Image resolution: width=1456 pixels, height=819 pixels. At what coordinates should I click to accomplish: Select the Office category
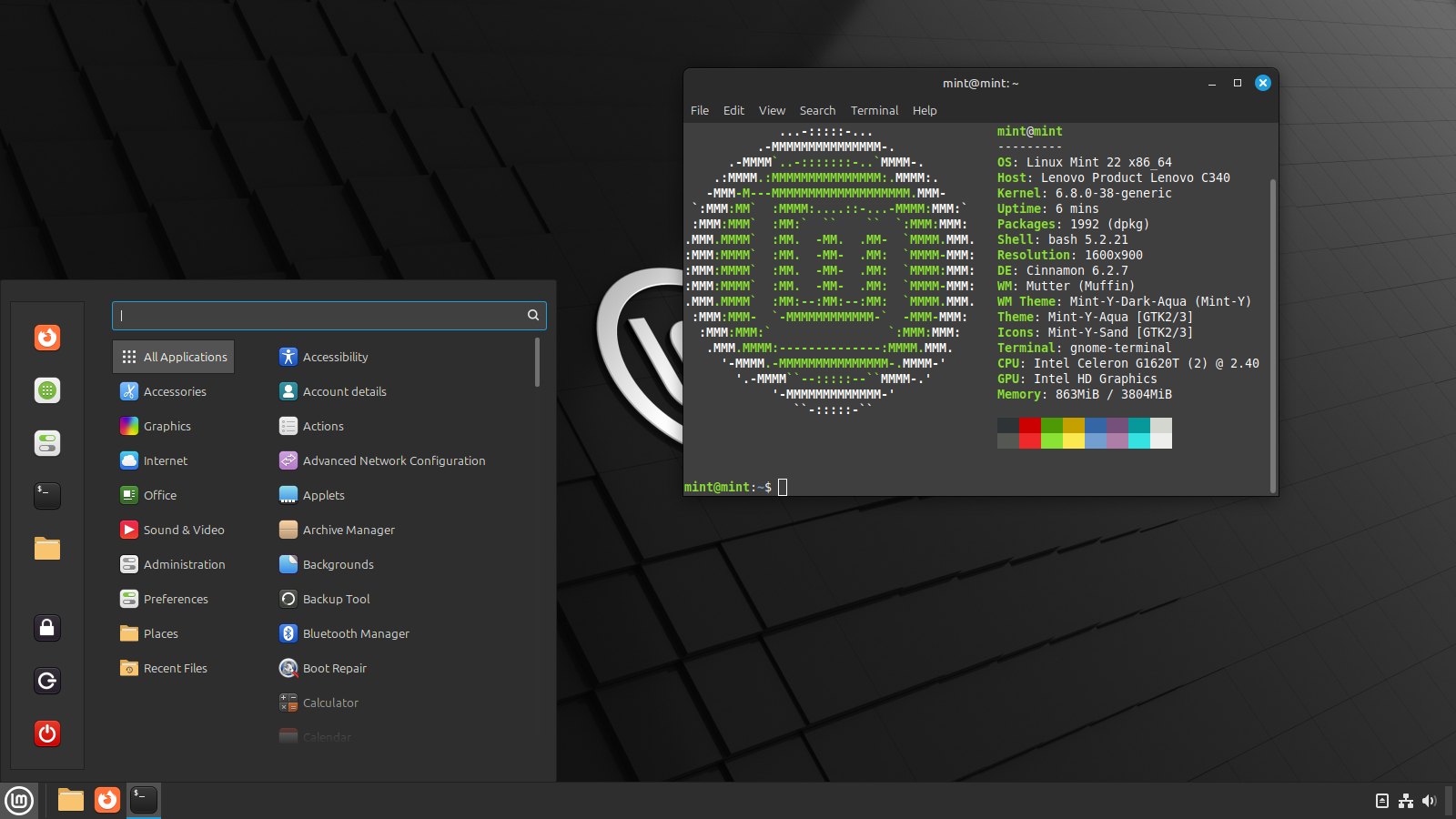coord(173,495)
